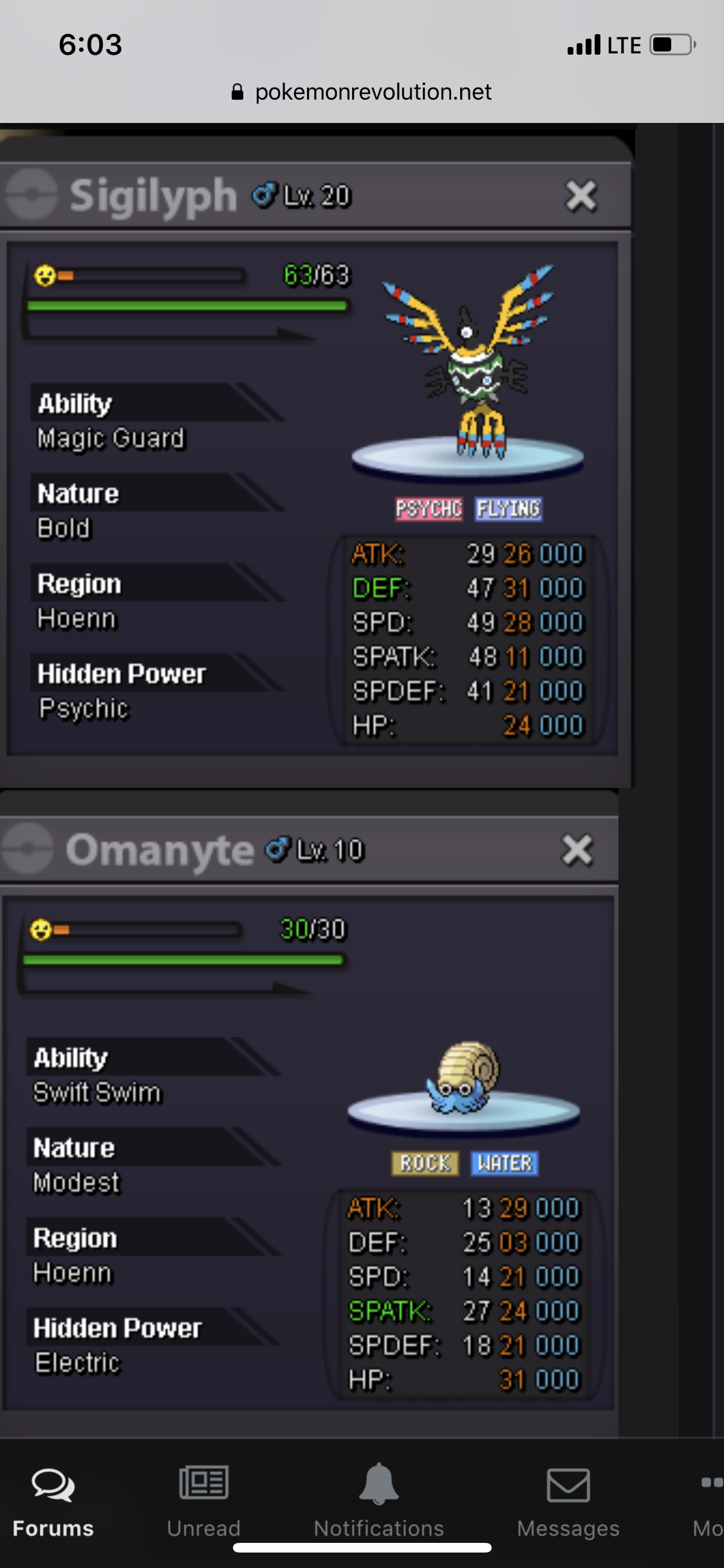Tap the Sigilyph Pokeball icon
The height and width of the screenshot is (1568, 724).
point(32,194)
